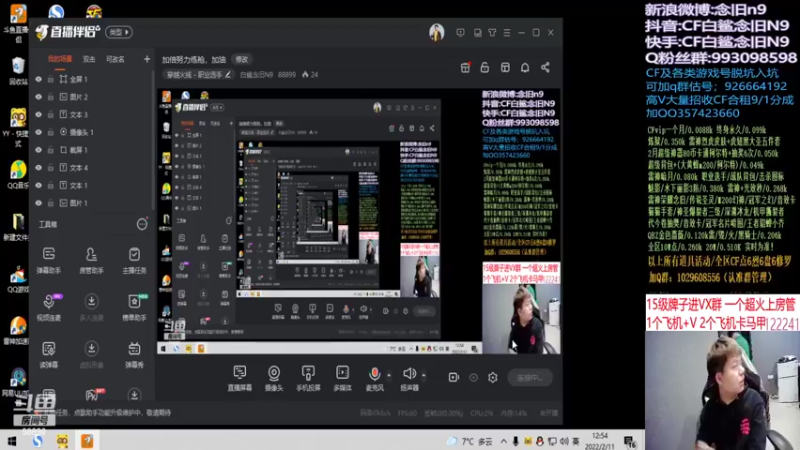The height and width of the screenshot is (450, 800).
Task: Expand the 扬声器 volume arrow
Action: pos(424,373)
